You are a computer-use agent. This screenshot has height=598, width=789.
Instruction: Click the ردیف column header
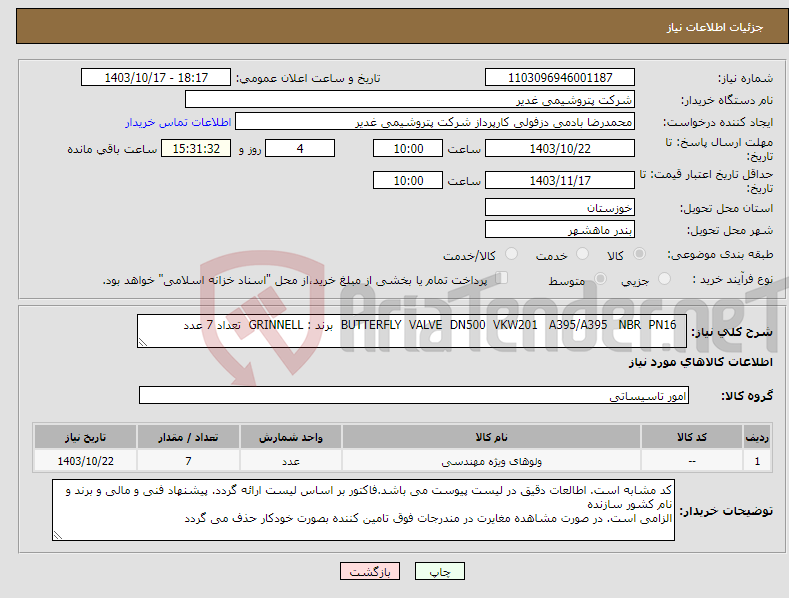coord(757,437)
